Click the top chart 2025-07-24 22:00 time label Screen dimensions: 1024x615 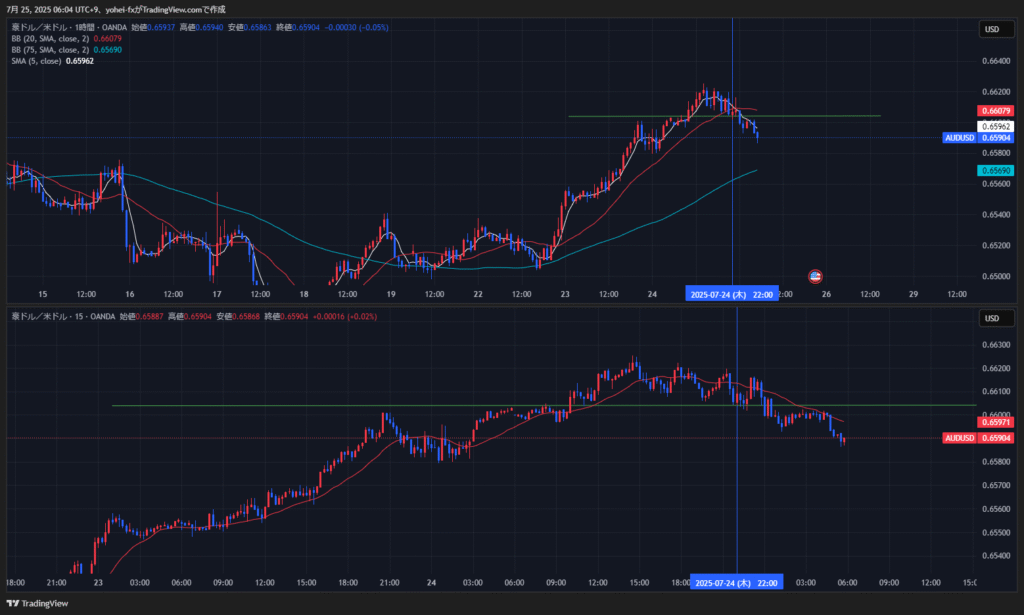pos(732,295)
